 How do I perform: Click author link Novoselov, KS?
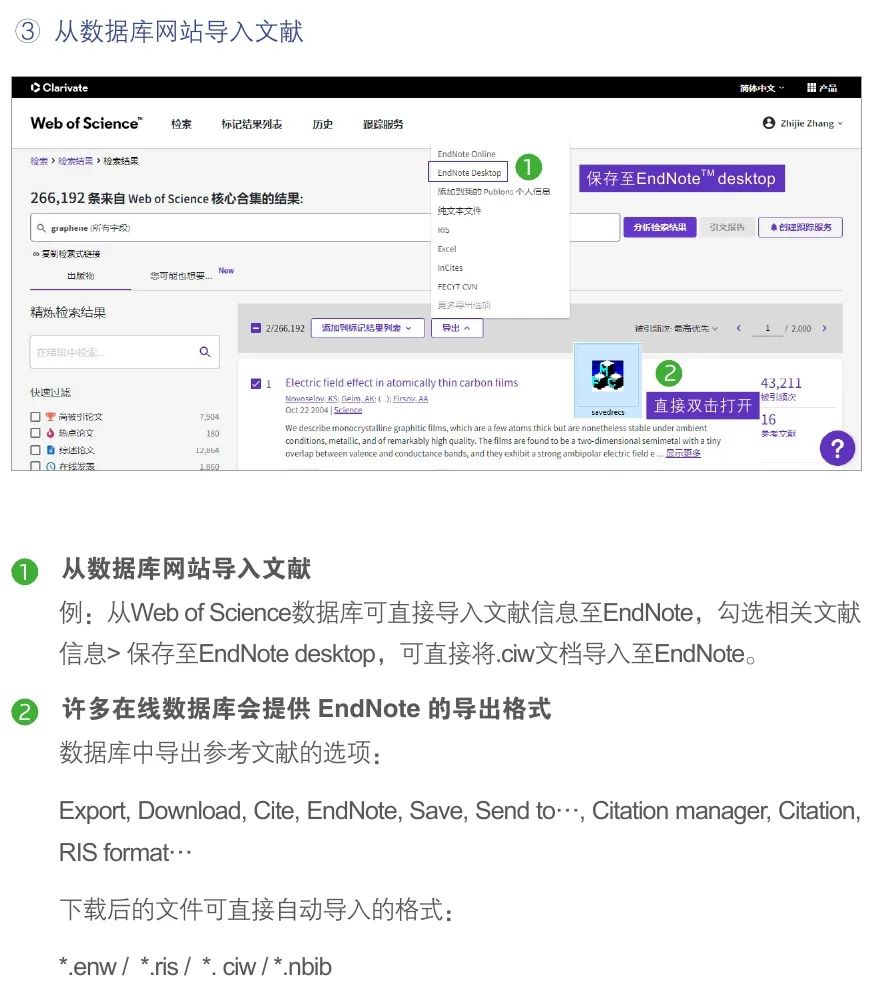(311, 399)
